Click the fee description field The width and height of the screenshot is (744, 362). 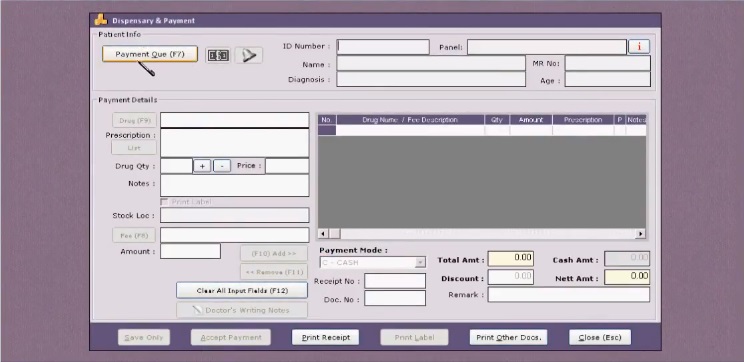tap(234, 235)
